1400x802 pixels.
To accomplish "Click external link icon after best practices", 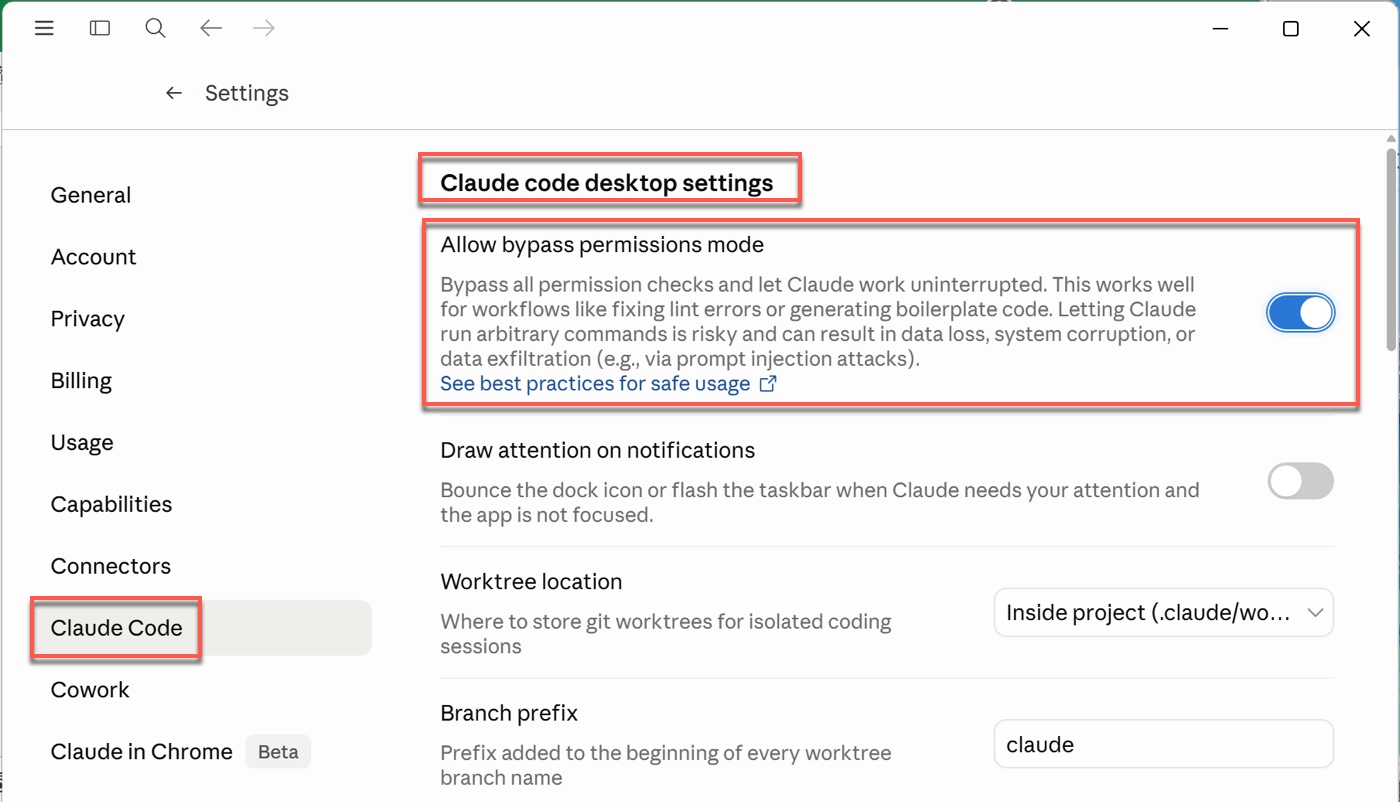I will (x=768, y=384).
